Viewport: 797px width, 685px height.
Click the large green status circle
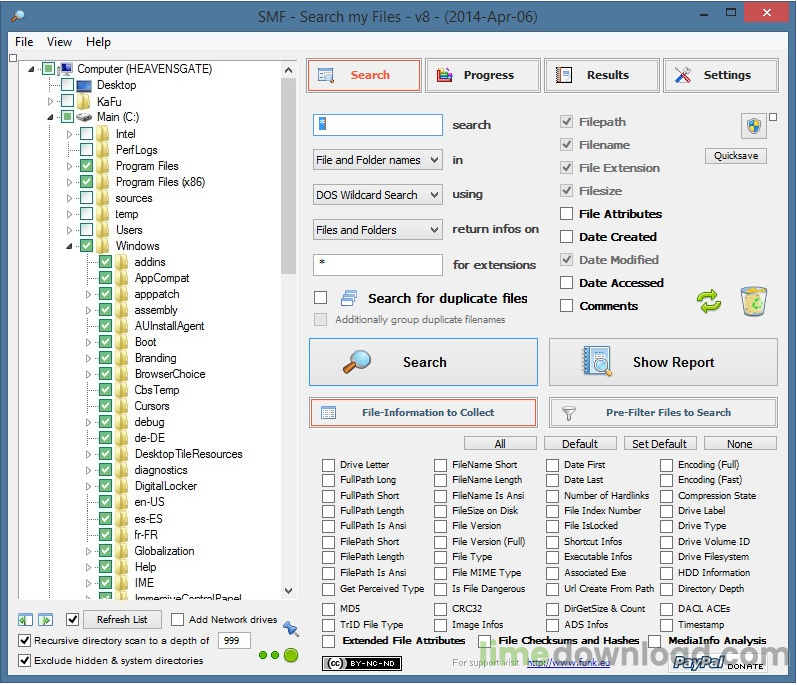coord(291,655)
